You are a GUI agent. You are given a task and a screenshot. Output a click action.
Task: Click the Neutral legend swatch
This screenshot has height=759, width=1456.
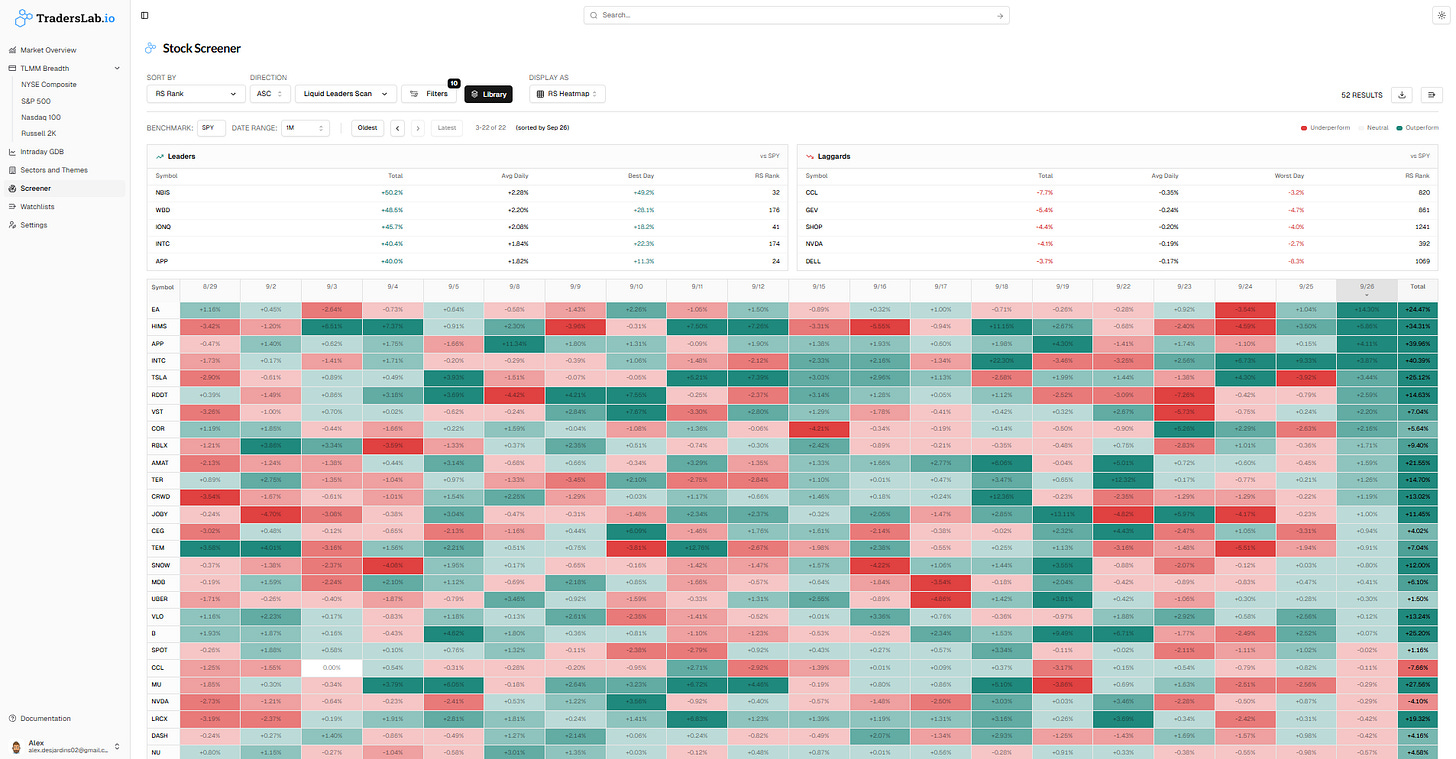pyautogui.click(x=1360, y=128)
